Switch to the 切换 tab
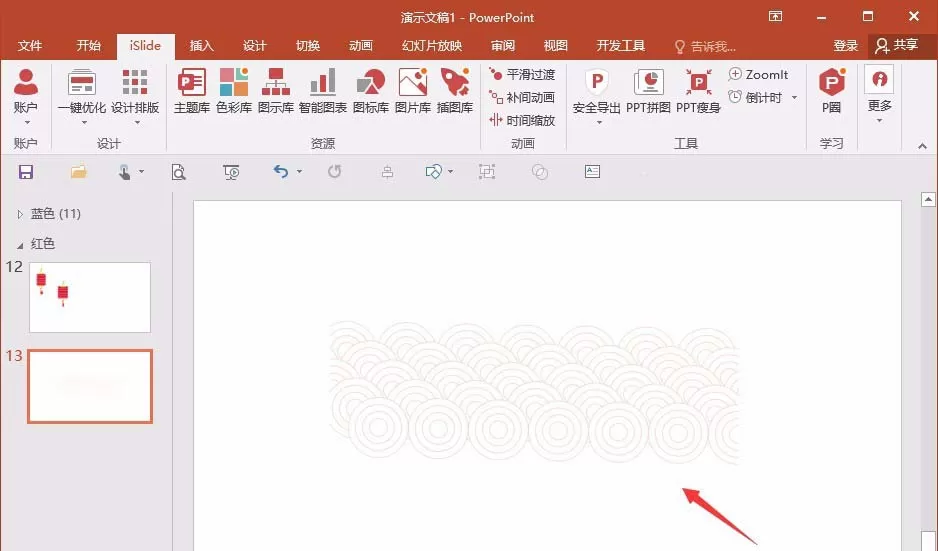The height and width of the screenshot is (551, 938). [308, 45]
